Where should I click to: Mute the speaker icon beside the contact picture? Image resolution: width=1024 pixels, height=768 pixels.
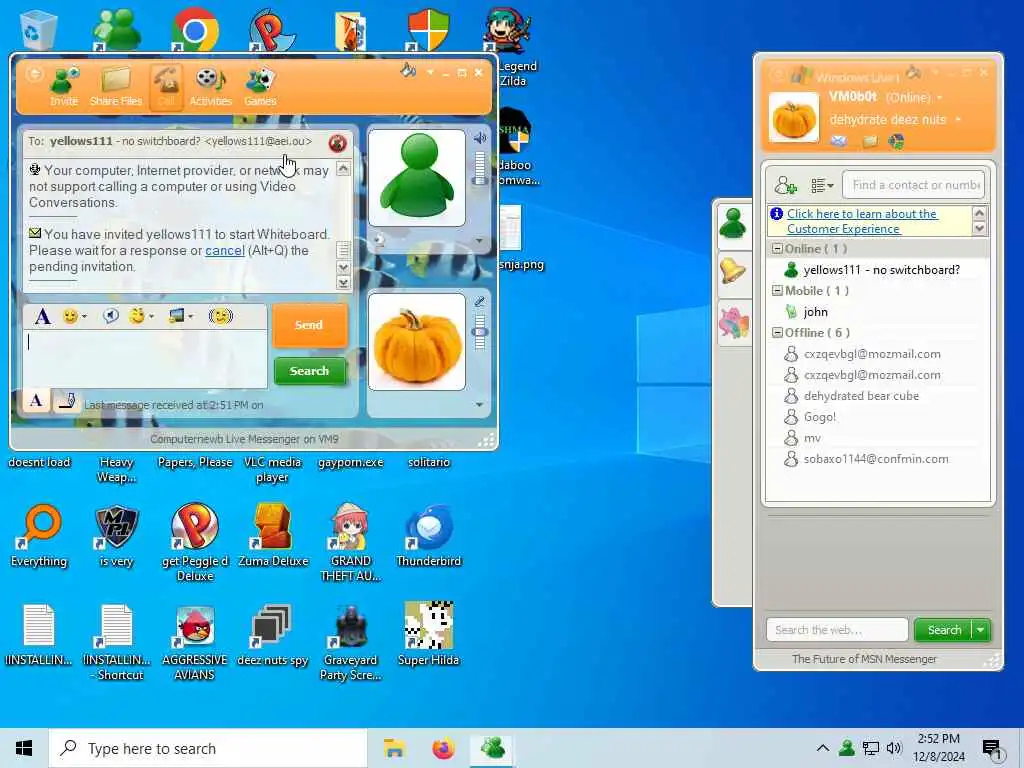click(x=480, y=138)
